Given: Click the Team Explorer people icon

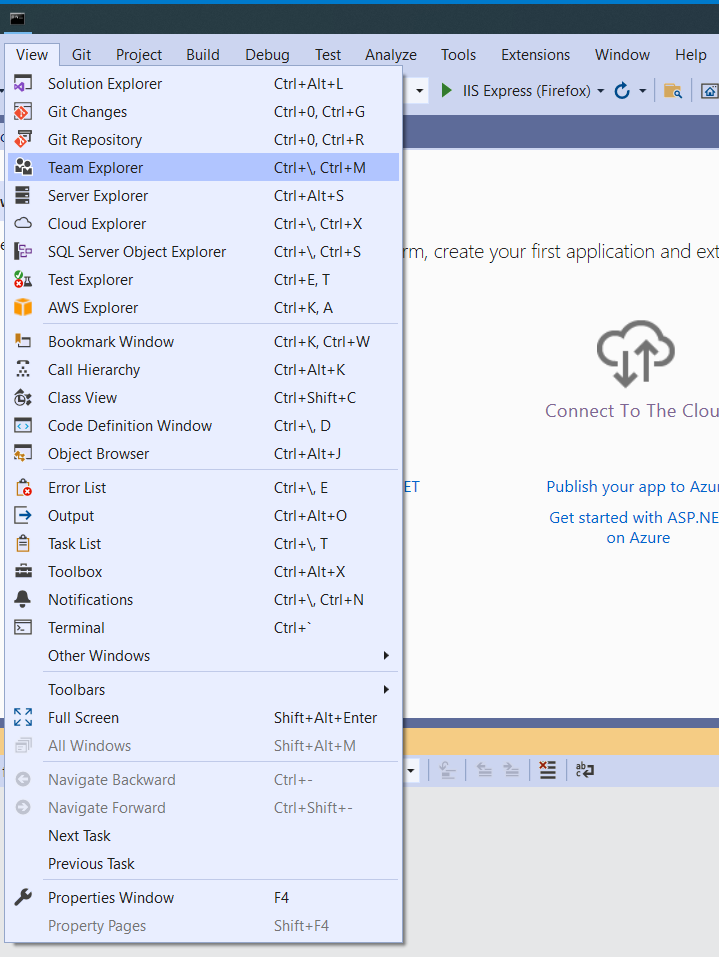Looking at the screenshot, I should (x=23, y=167).
